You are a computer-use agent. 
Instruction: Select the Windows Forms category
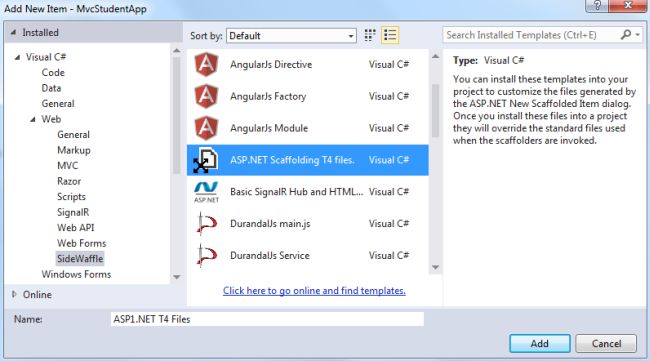(76, 274)
